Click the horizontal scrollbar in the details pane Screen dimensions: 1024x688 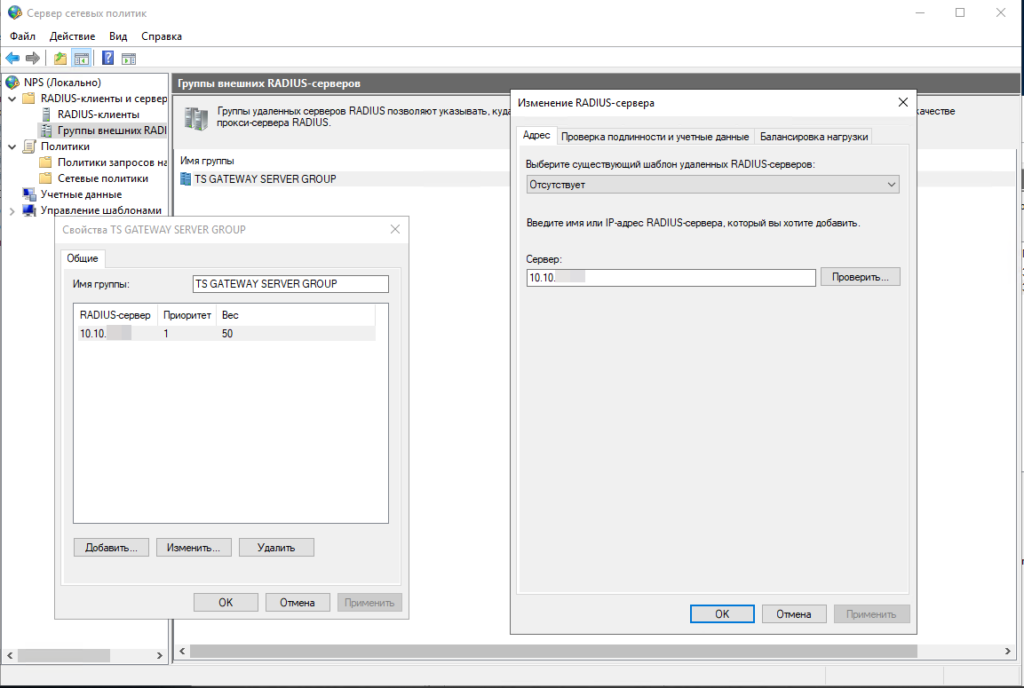point(550,652)
